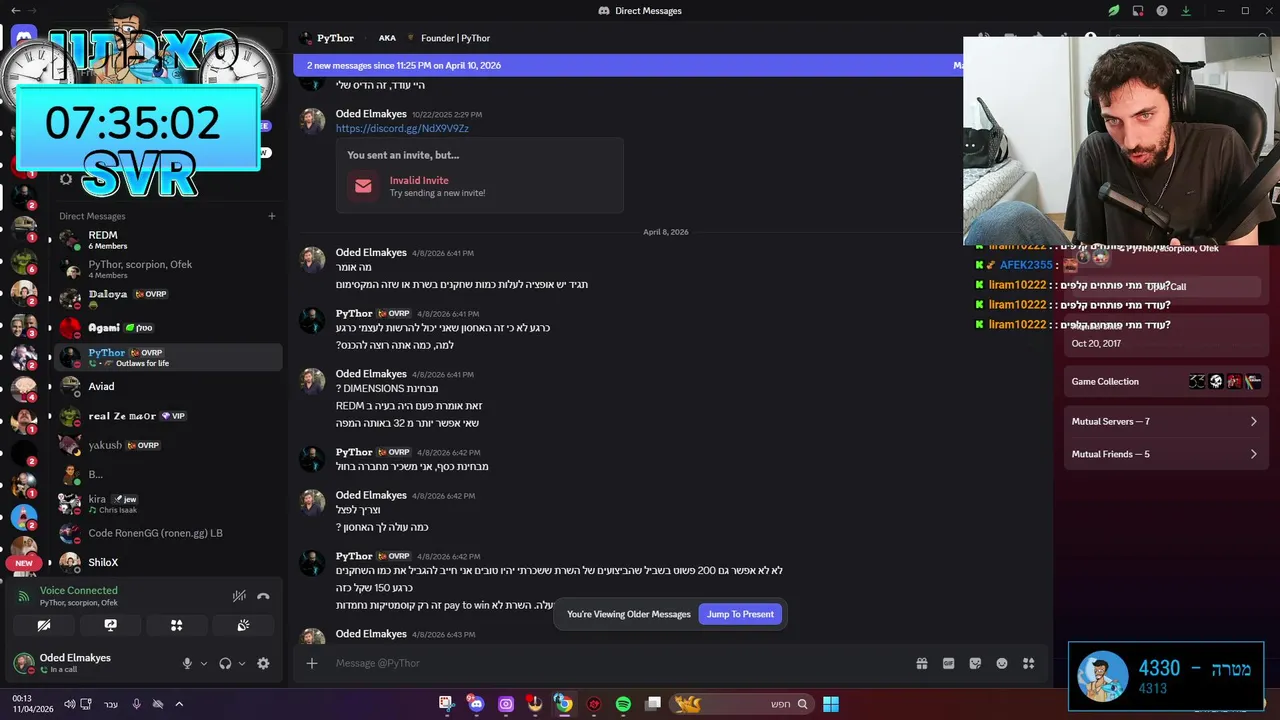Turn on camera in voice panel
The height and width of the screenshot is (720, 1280).
(x=44, y=625)
